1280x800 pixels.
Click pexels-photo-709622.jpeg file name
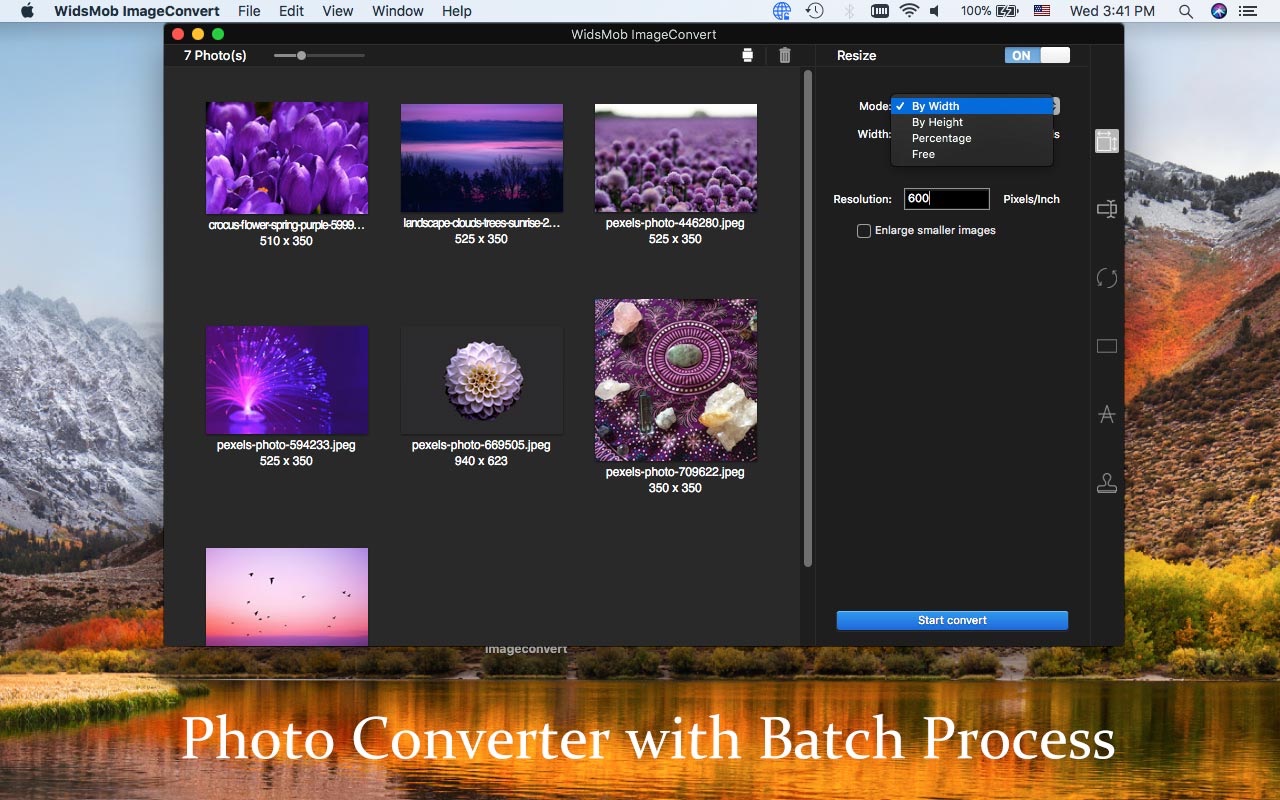pyautogui.click(x=675, y=472)
